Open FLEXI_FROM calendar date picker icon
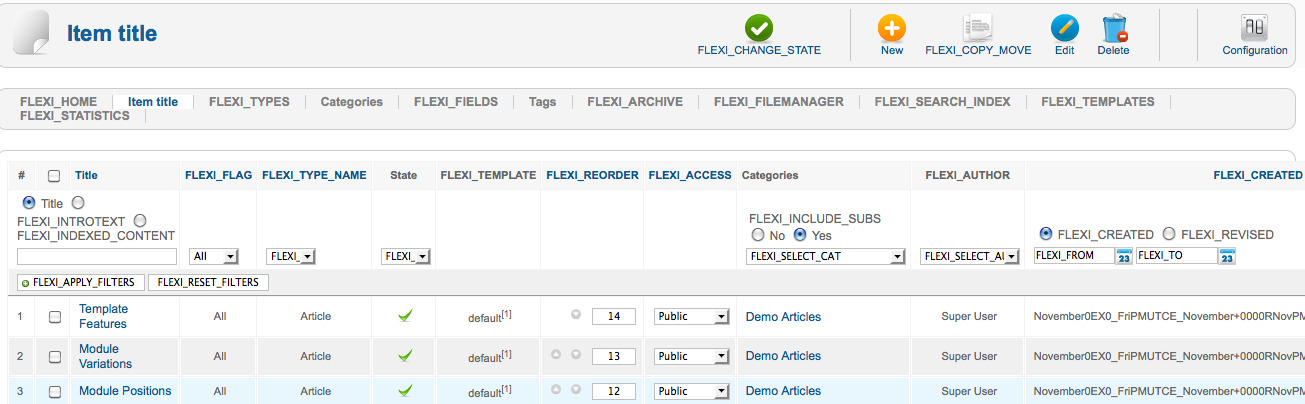The image size is (1305, 404). pyautogui.click(x=1124, y=256)
